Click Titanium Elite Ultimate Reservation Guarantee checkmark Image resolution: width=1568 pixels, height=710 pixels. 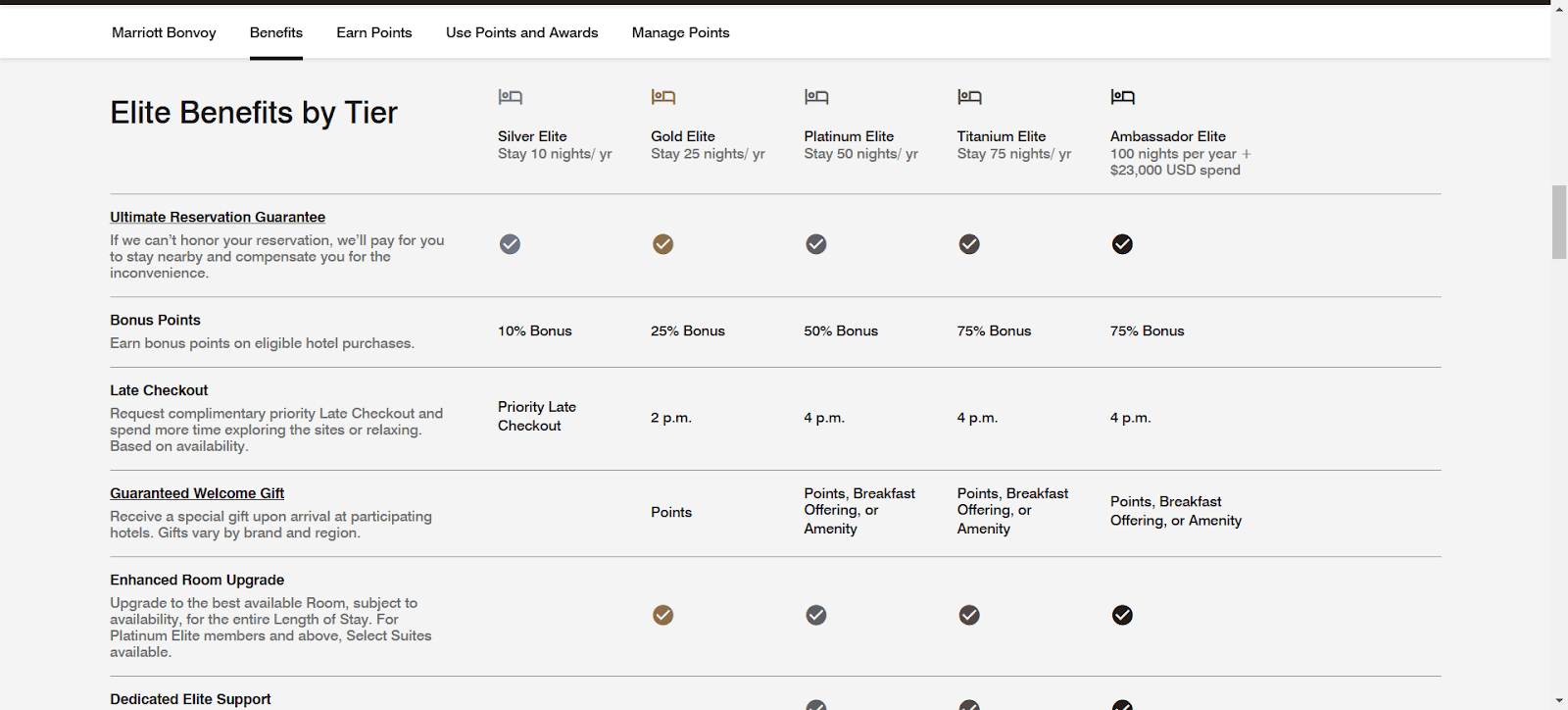(x=969, y=244)
